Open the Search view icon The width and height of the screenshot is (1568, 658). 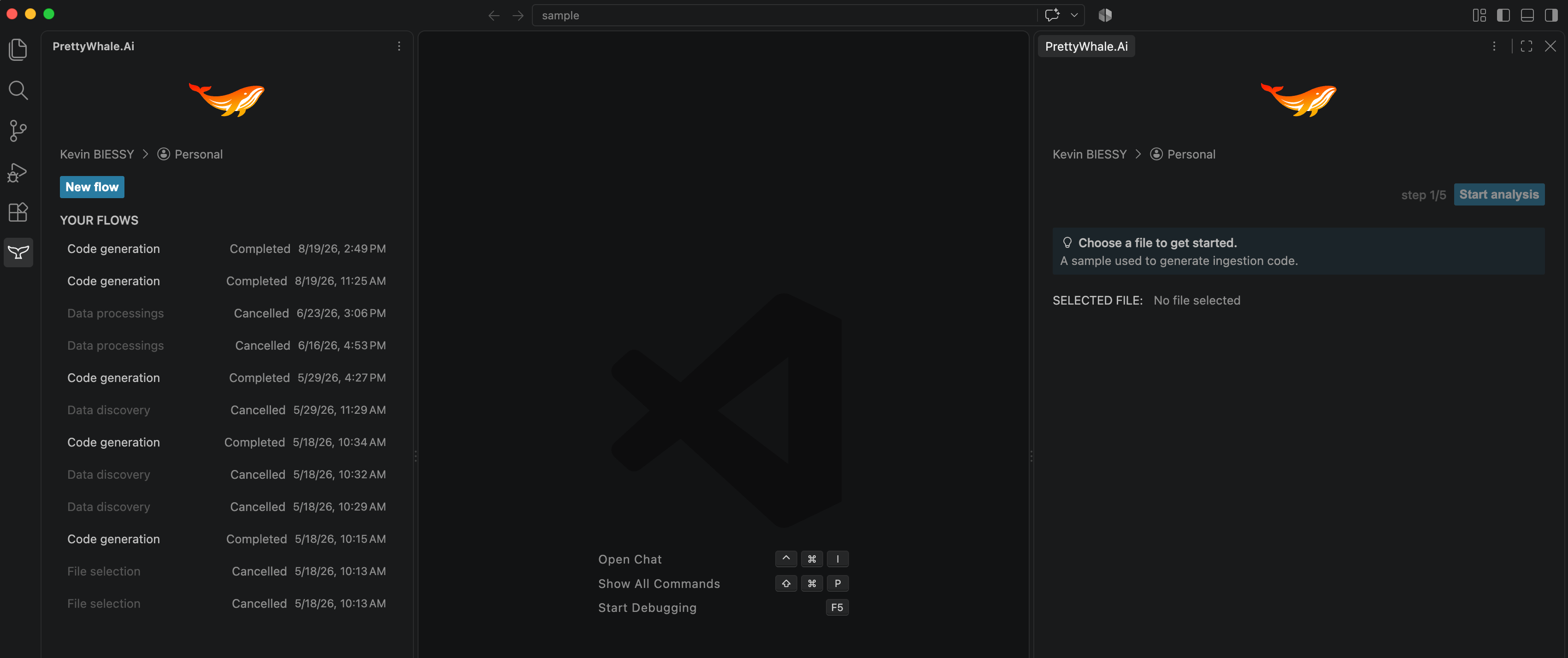[18, 90]
